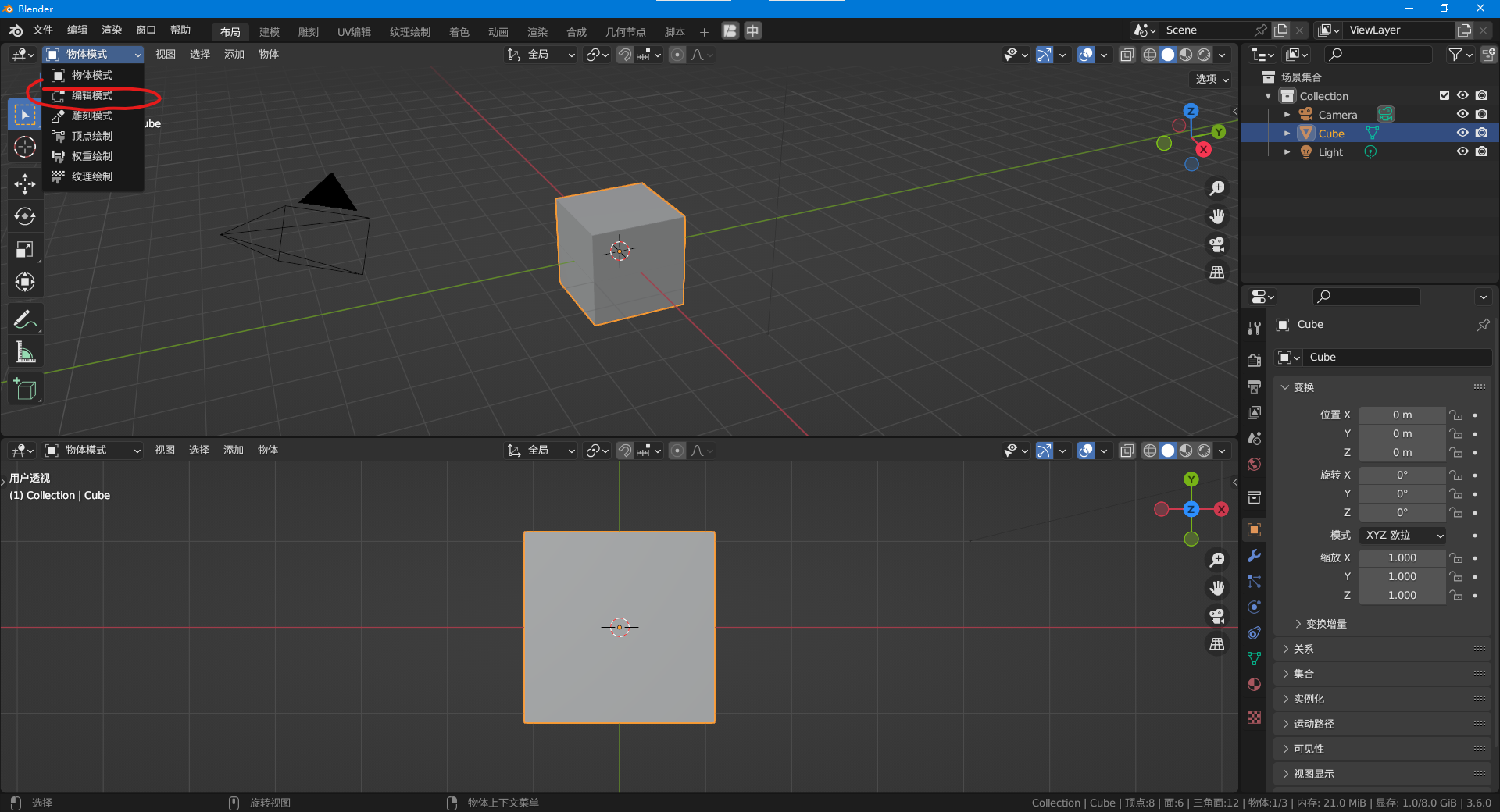Open the Modifiers wrench properties tab

[x=1254, y=556]
